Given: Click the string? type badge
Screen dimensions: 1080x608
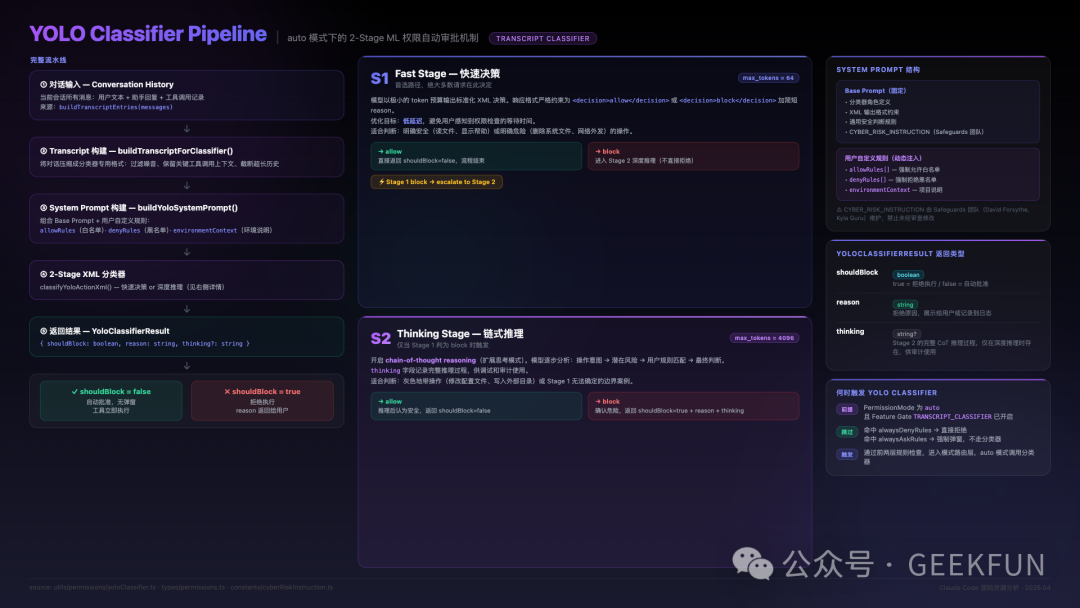Looking at the screenshot, I should 906,334.
